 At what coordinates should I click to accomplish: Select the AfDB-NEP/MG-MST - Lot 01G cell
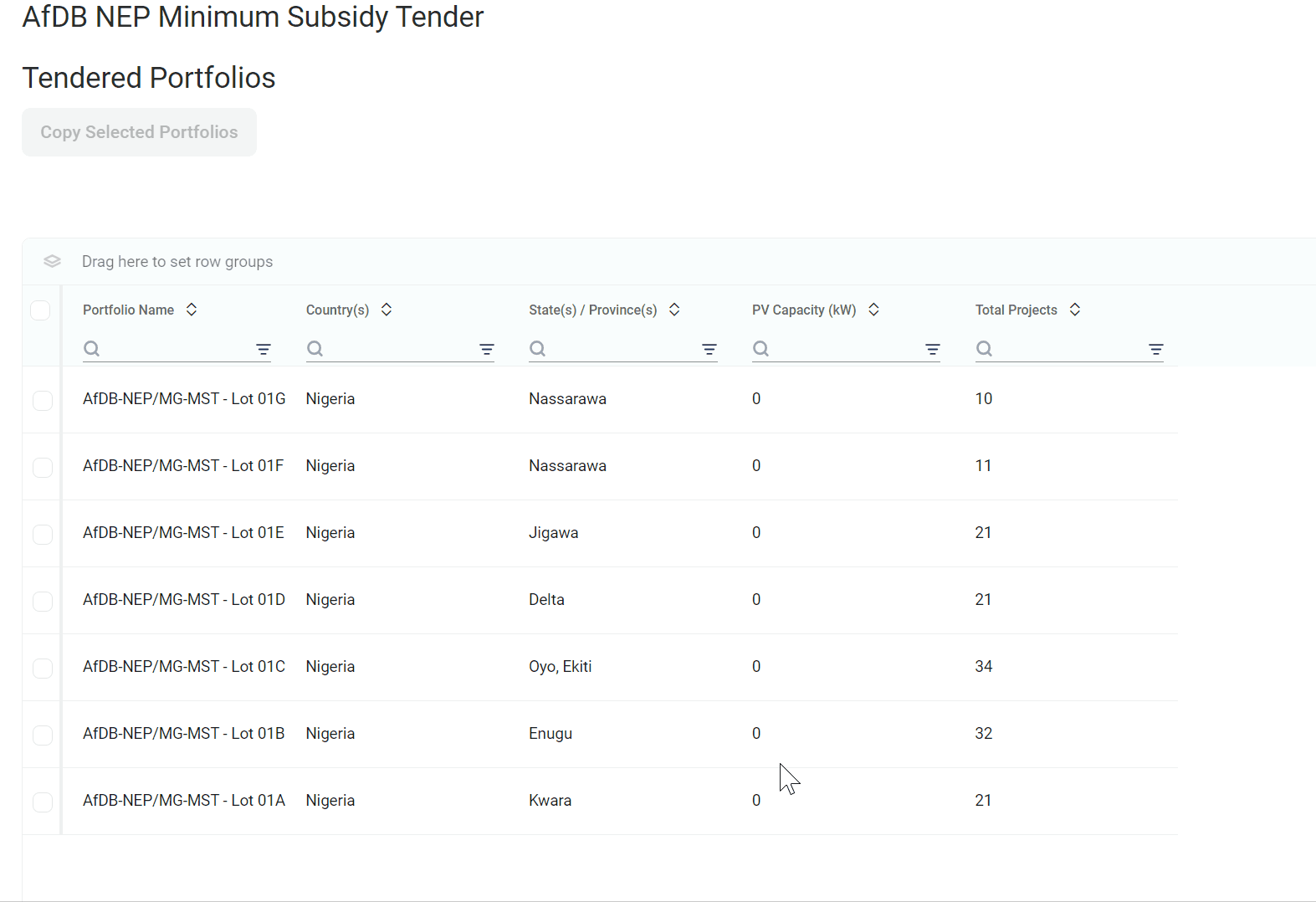tap(184, 399)
